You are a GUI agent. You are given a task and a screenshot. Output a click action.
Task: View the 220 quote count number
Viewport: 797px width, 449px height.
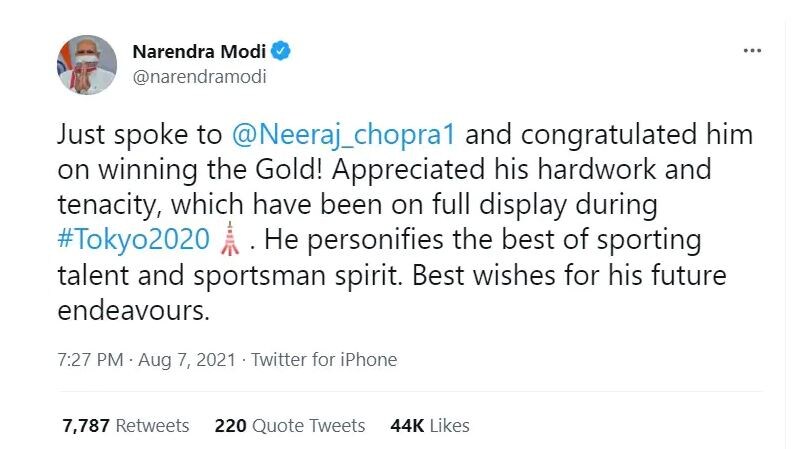tap(230, 426)
